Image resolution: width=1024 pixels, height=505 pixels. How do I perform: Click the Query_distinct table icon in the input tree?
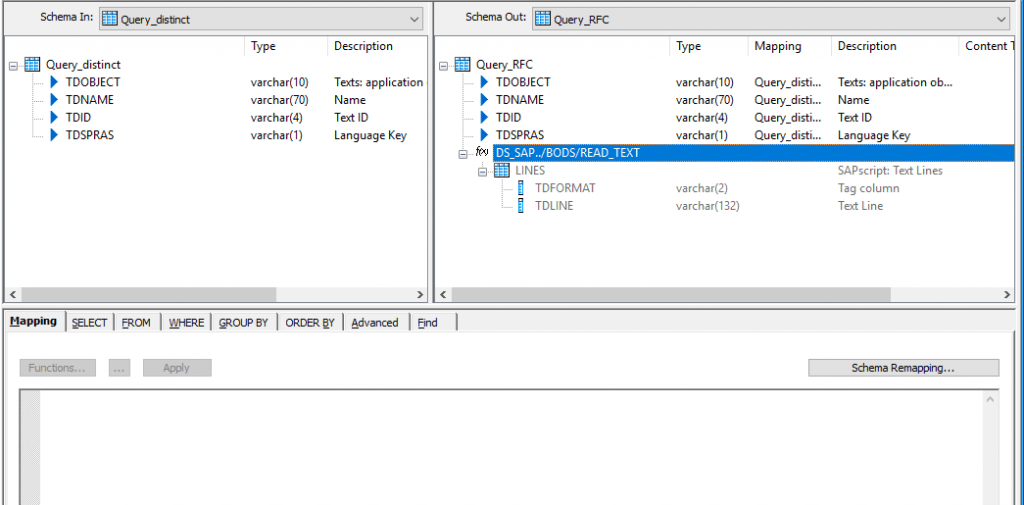click(x=32, y=65)
